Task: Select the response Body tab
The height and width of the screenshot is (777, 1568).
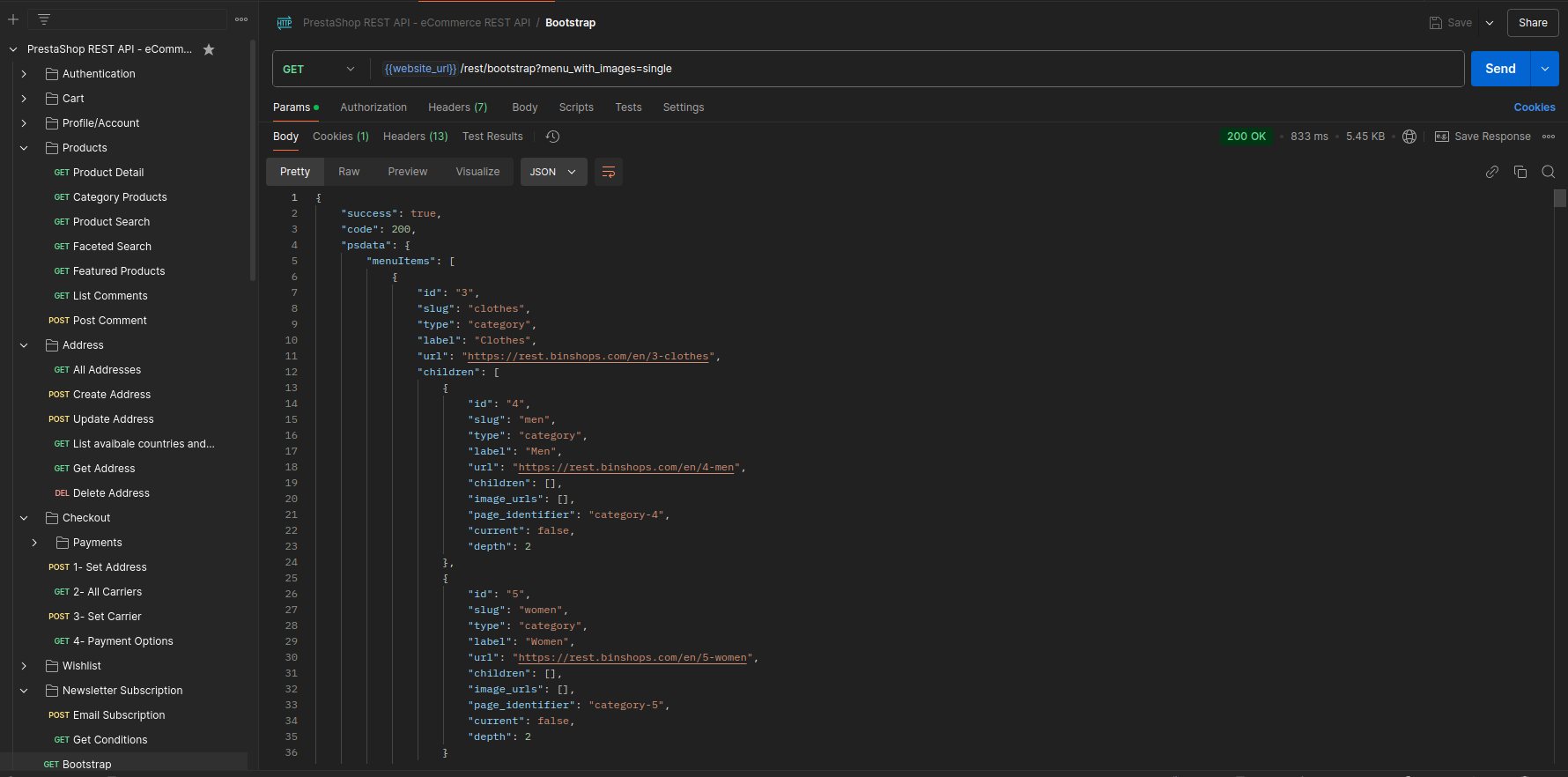Action: [285, 137]
